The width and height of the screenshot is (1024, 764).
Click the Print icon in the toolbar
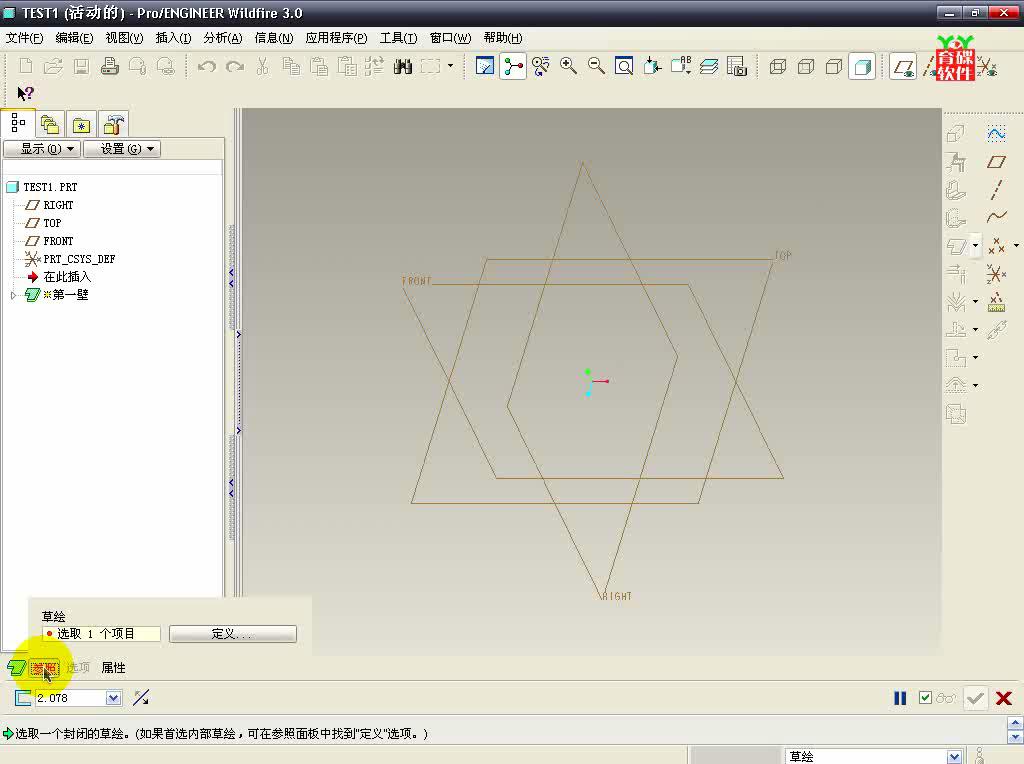109,66
